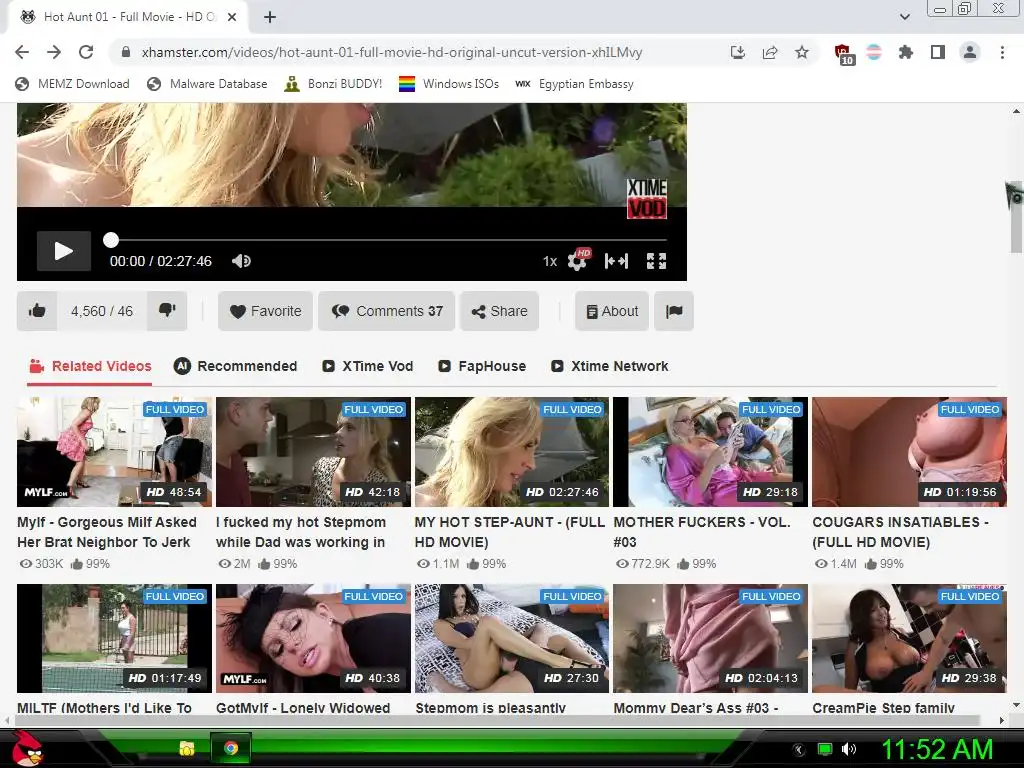Reload the current page
1024x768 pixels.
(86, 52)
